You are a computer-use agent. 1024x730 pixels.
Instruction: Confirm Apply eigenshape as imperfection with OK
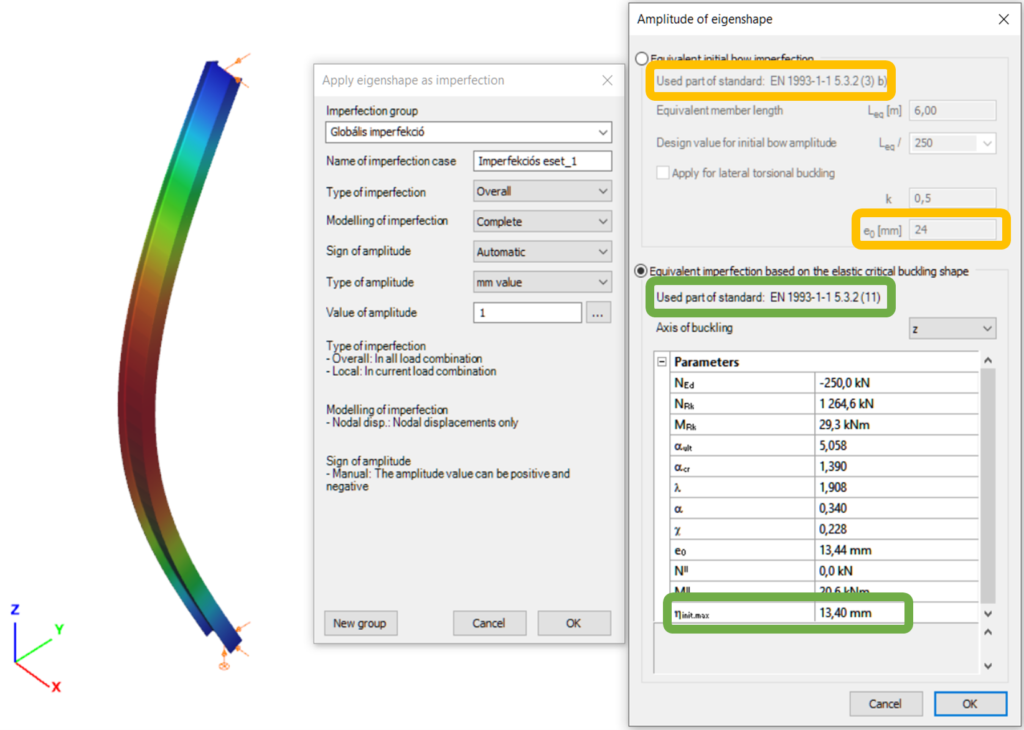573,623
